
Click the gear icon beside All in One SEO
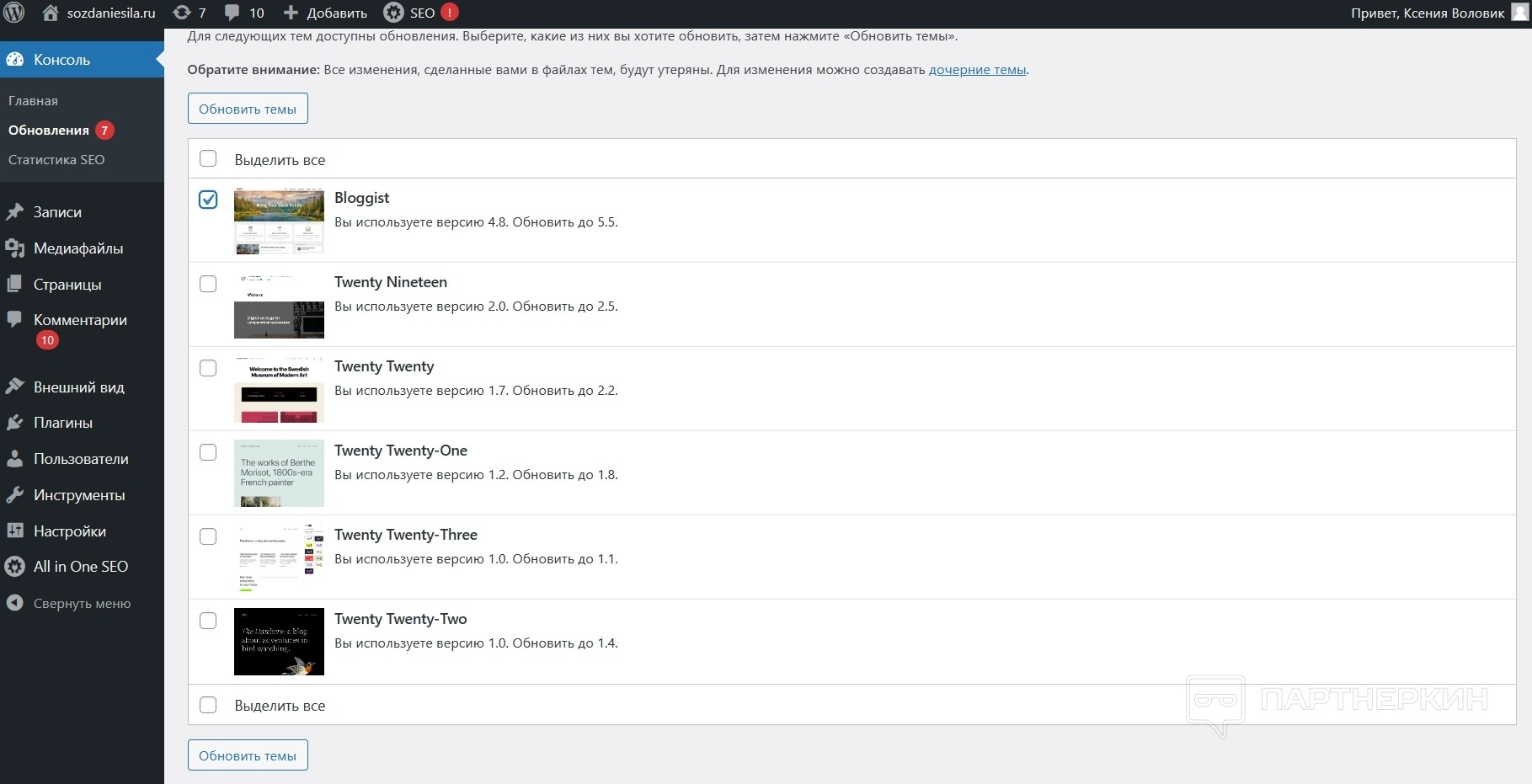pos(14,567)
